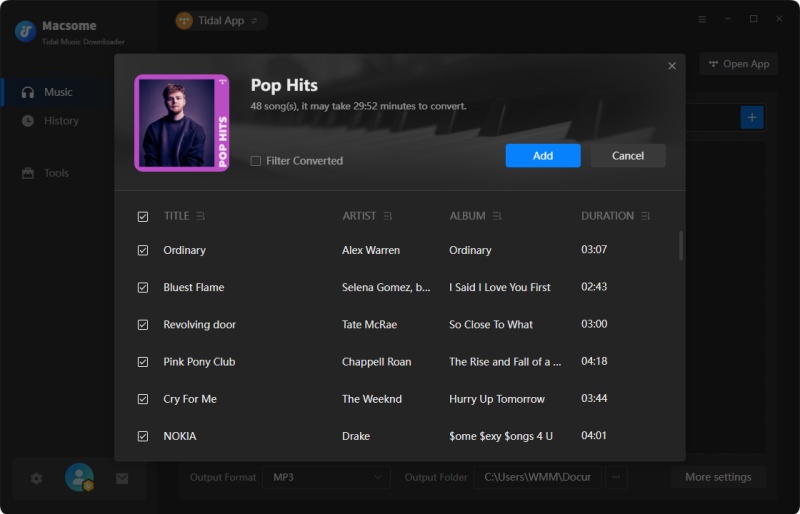This screenshot has height=514, width=800.
Task: Click duration 04:18
Action: pos(594,362)
